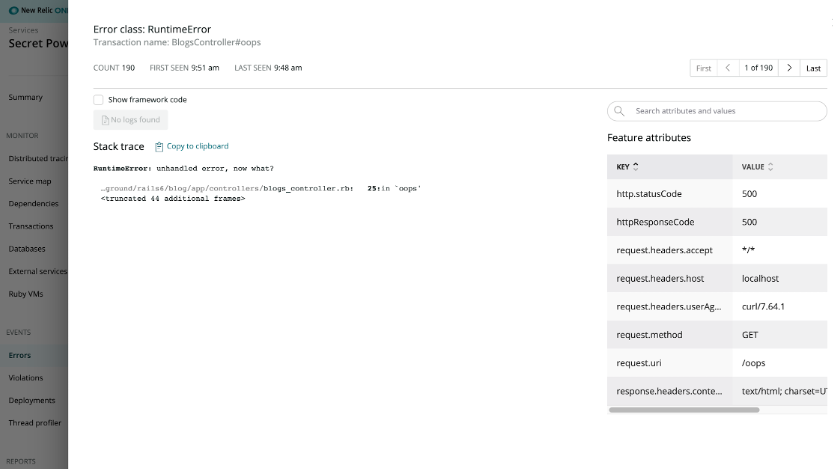Click the No logs found button

(131, 120)
